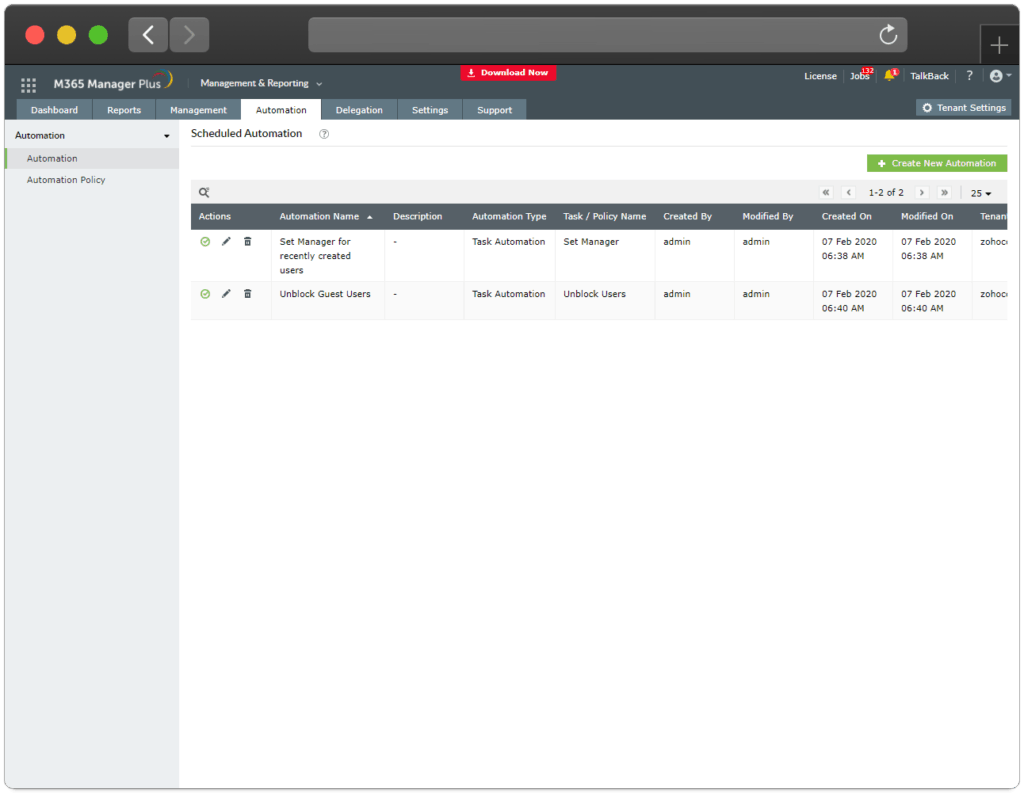Click the browser address bar
The image size is (1024, 793).
[x=607, y=35]
